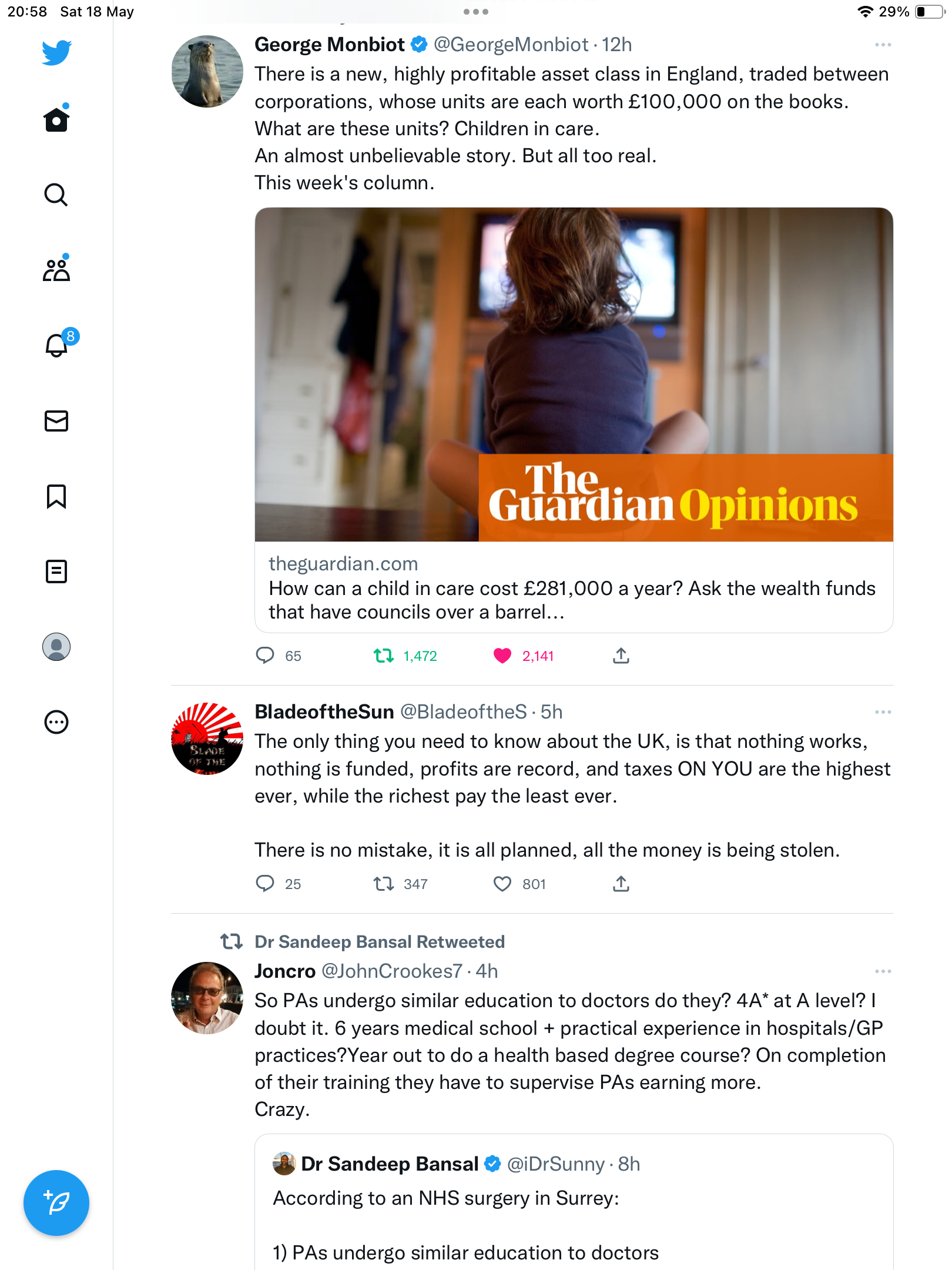Open the Home timeline icon
The height and width of the screenshot is (1270, 952).
pyautogui.click(x=56, y=119)
